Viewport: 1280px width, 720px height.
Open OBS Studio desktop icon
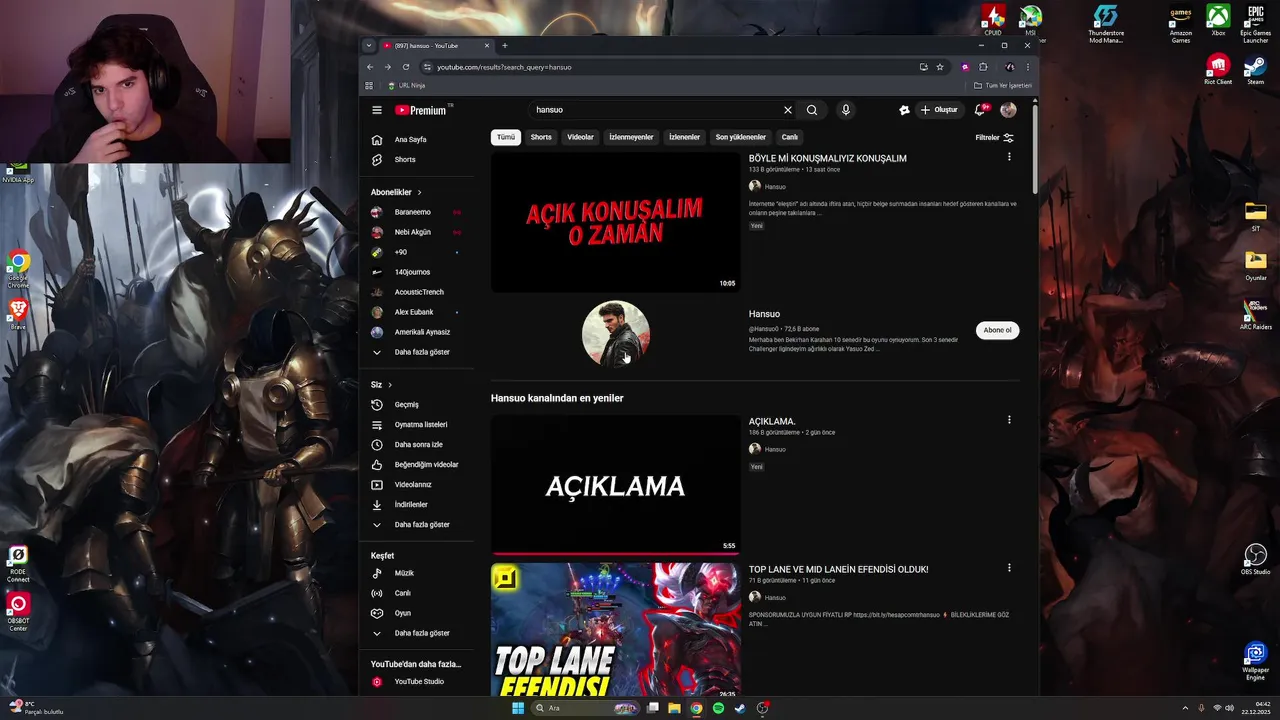click(1255, 559)
